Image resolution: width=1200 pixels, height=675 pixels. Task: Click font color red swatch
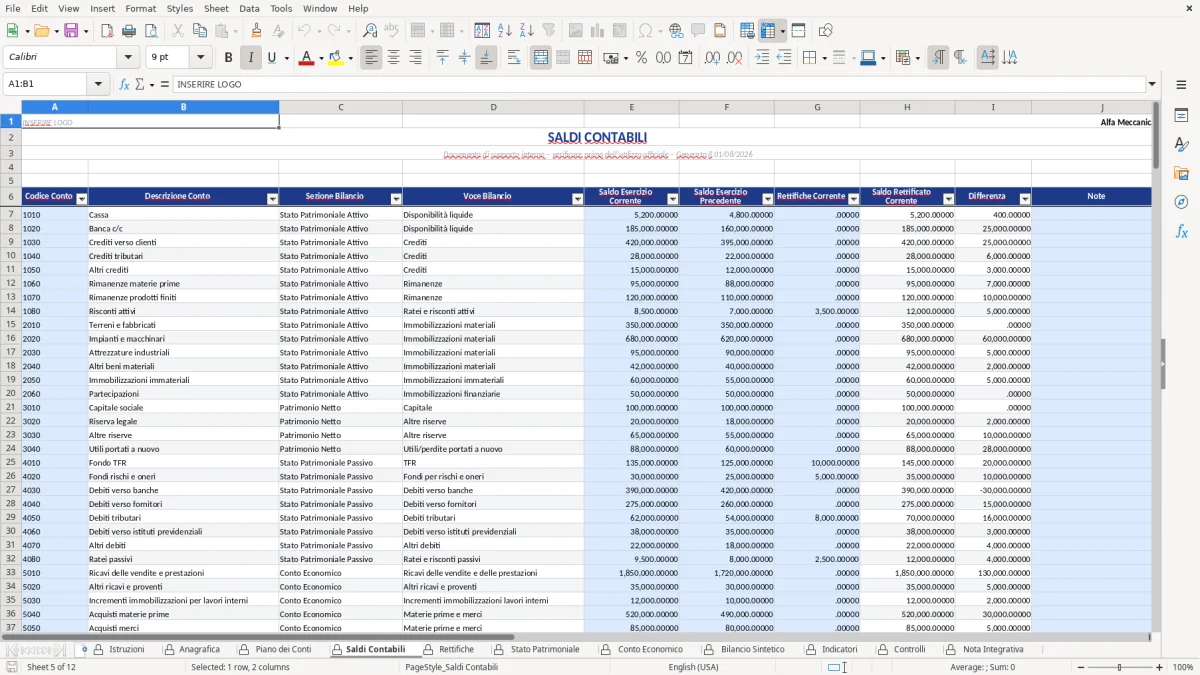pos(305,58)
